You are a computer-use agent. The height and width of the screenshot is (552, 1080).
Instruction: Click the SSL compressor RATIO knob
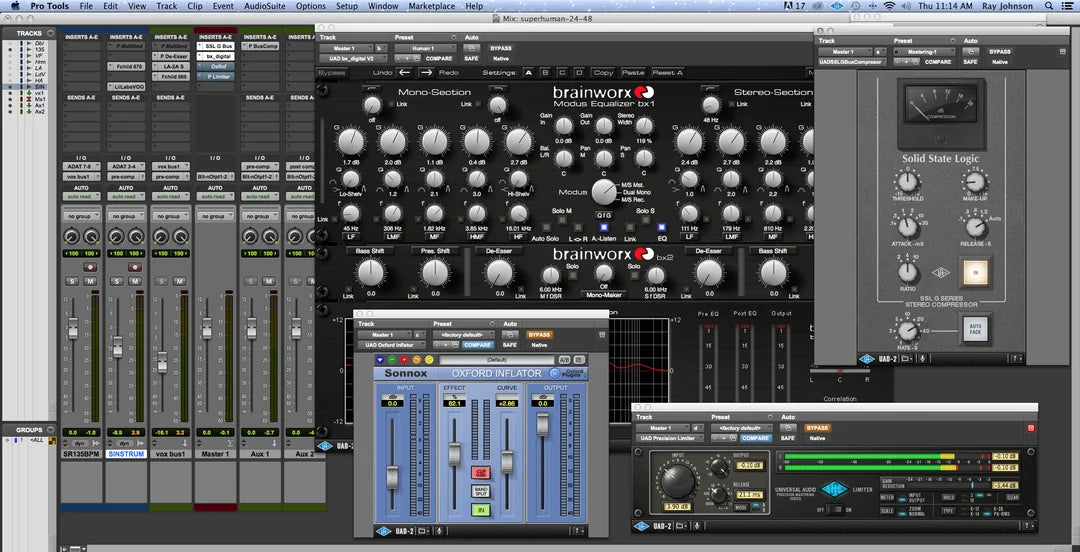pos(908,272)
